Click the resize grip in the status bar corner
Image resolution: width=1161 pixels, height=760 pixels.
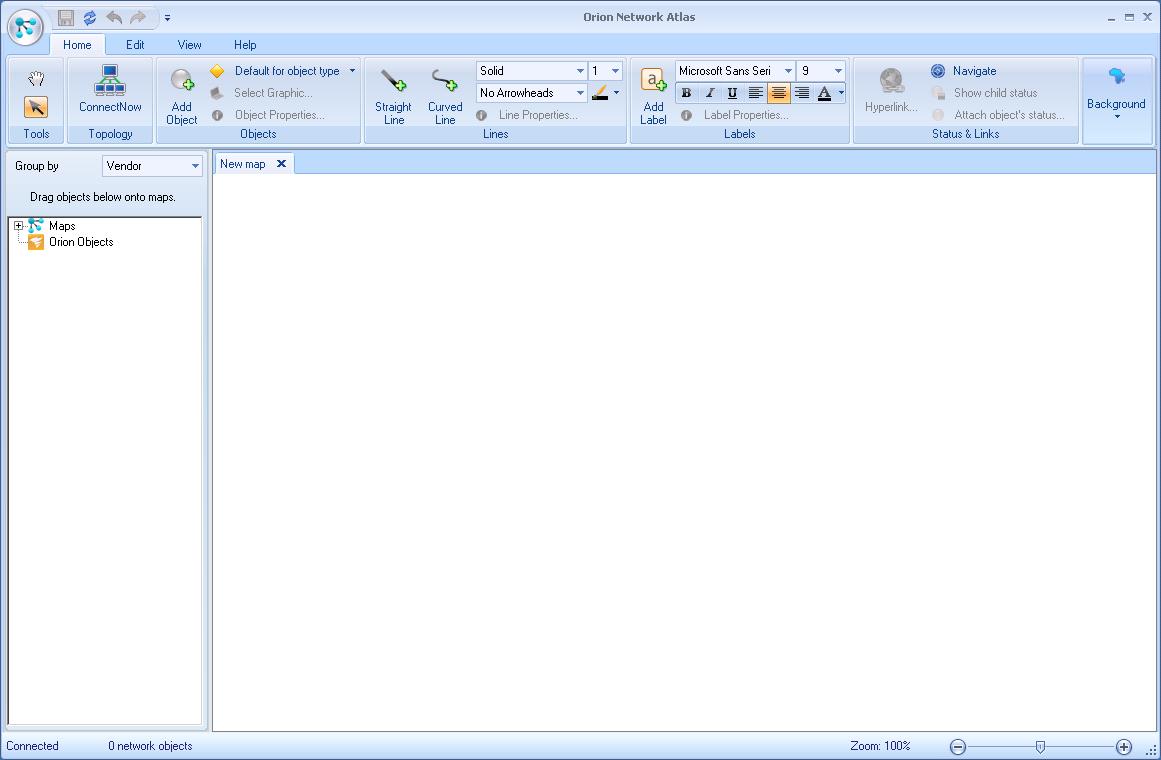click(1151, 750)
